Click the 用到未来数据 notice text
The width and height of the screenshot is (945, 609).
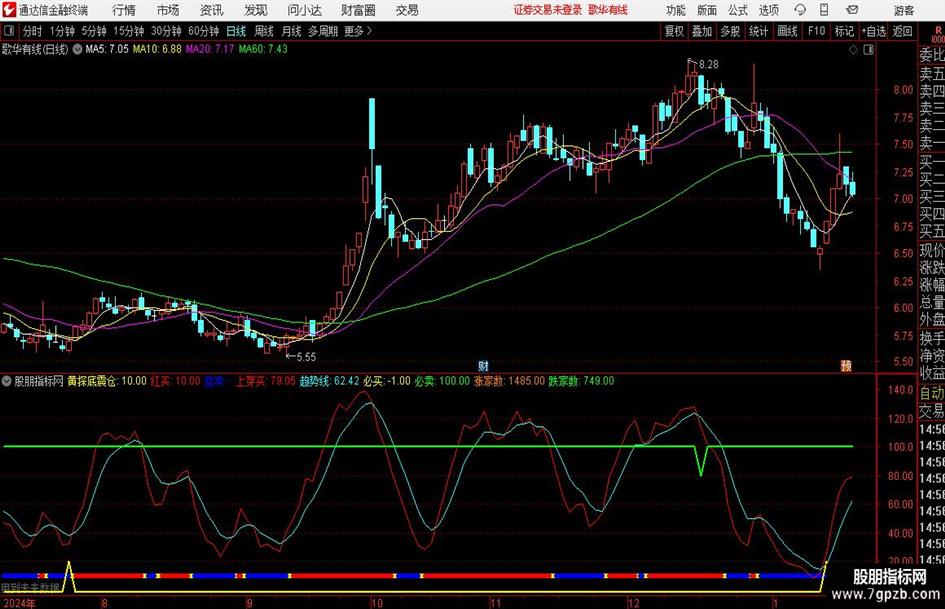coord(31,588)
